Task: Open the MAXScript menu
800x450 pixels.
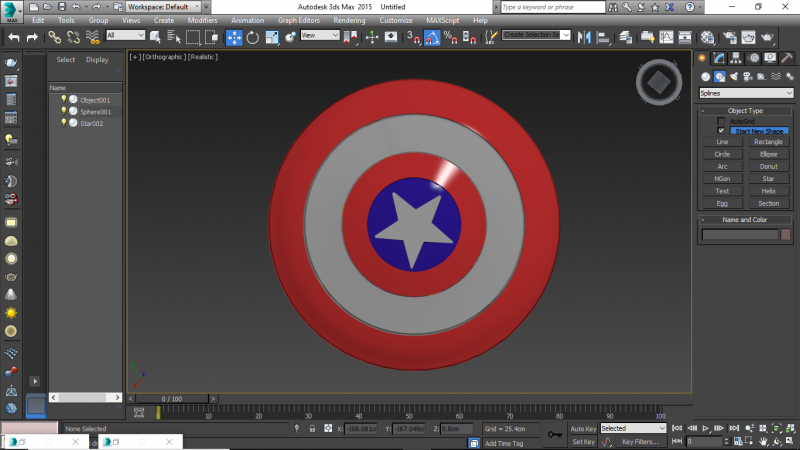Action: click(442, 20)
